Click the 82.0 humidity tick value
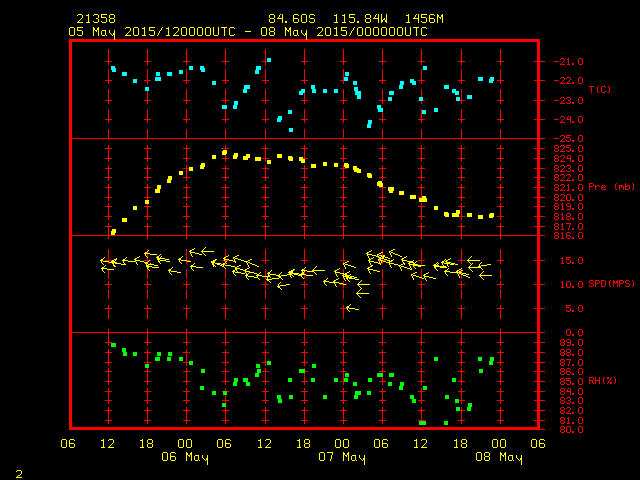This screenshot has height=480, width=640. click(x=571, y=411)
